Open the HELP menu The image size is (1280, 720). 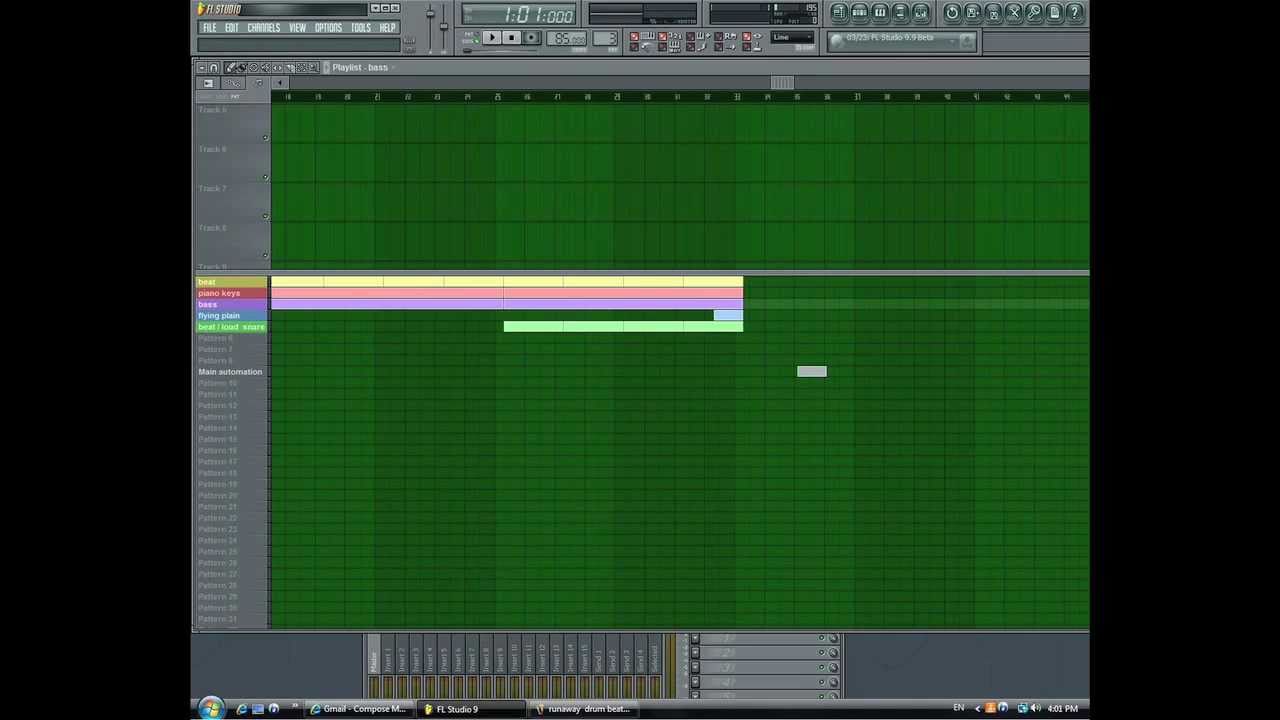tap(387, 28)
